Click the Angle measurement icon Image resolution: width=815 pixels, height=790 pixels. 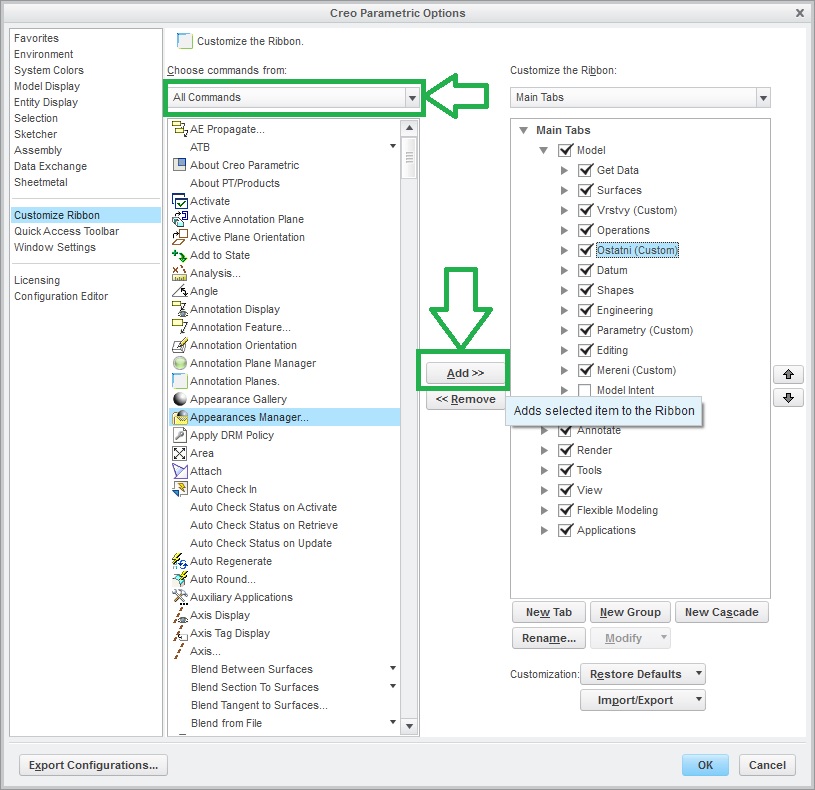[179, 291]
